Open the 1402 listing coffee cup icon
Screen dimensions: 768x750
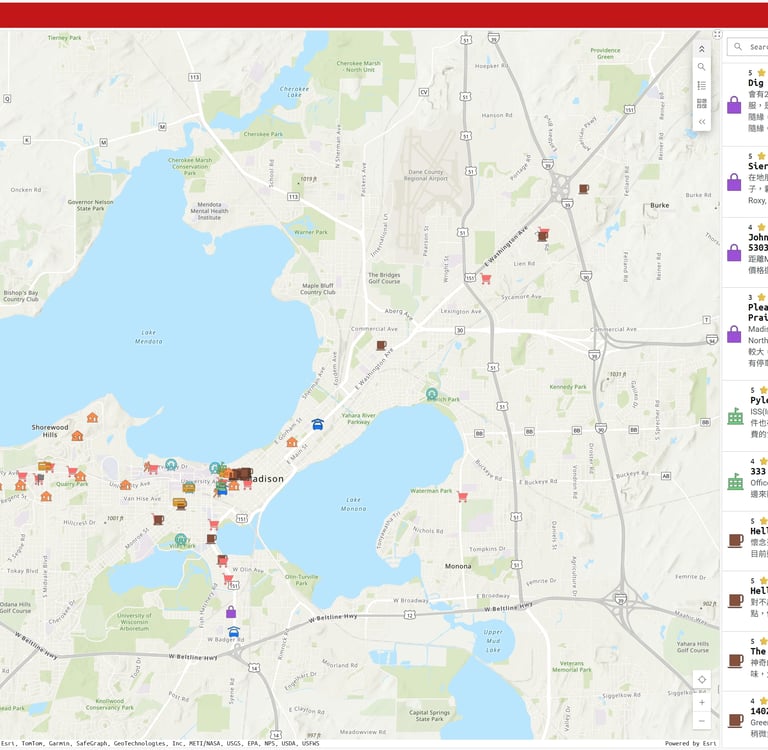(735, 720)
